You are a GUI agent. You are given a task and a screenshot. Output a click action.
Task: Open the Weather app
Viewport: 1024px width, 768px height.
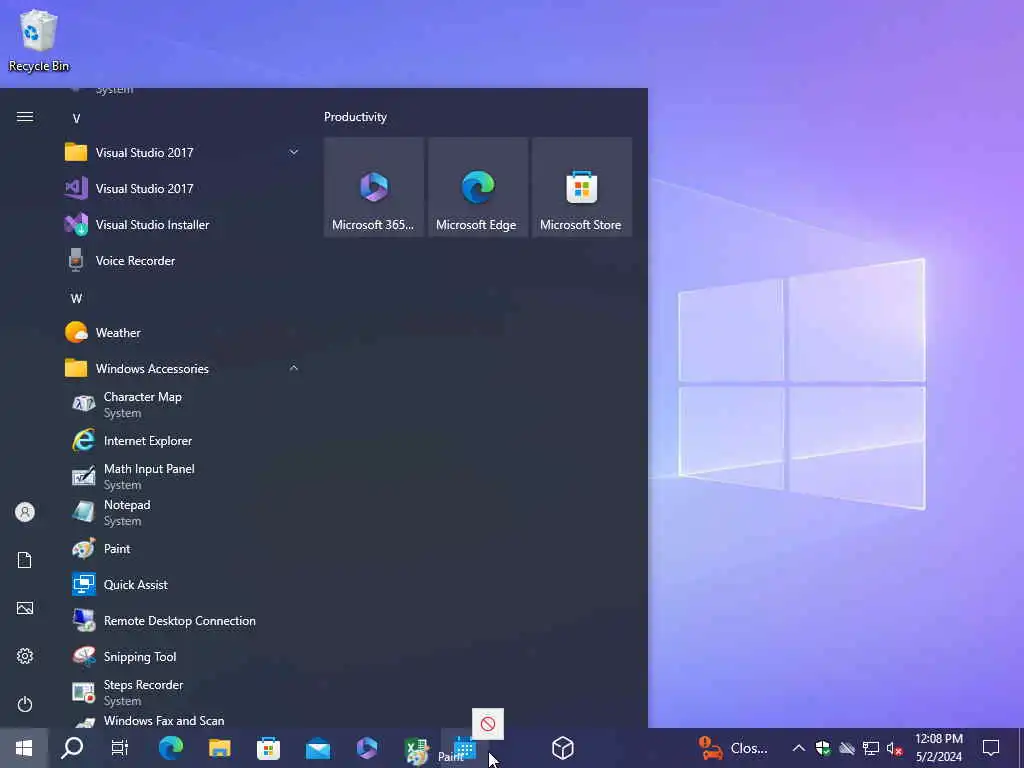coord(182,332)
